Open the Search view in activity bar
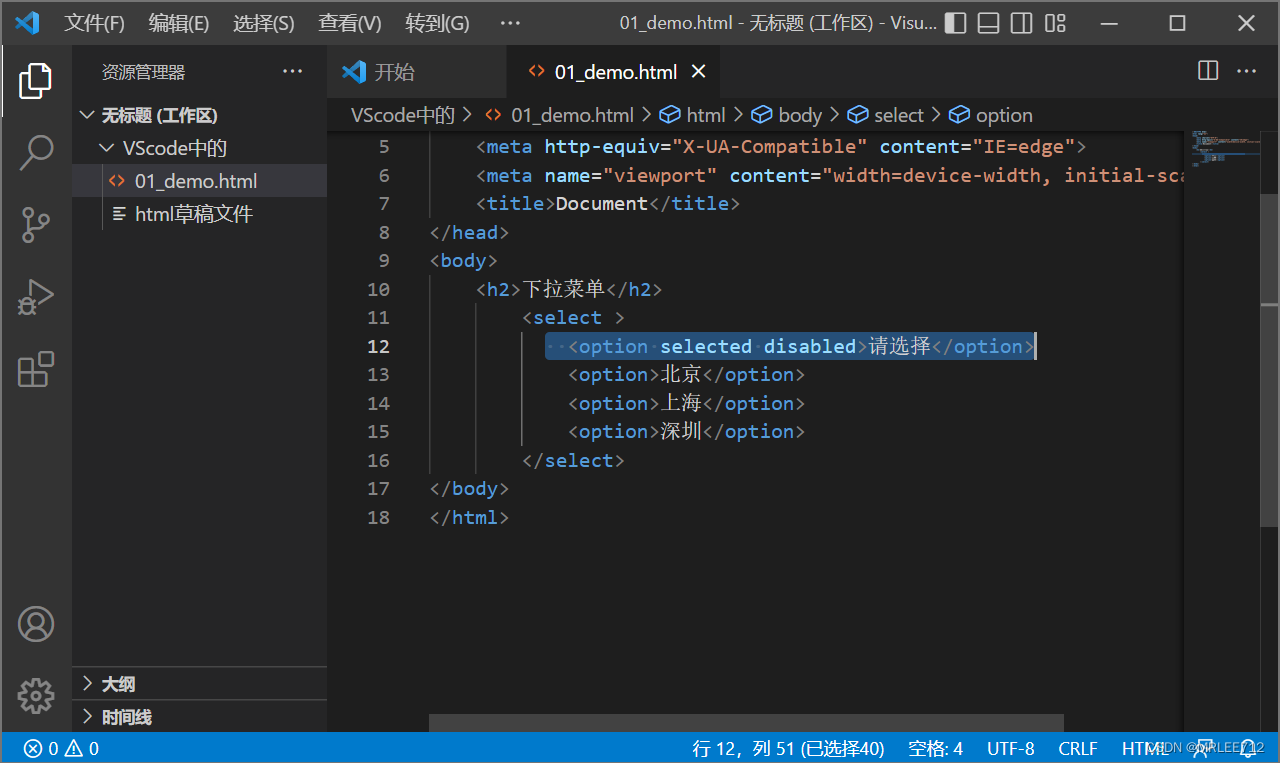Screen dimensions: 1280x763 tap(36, 153)
